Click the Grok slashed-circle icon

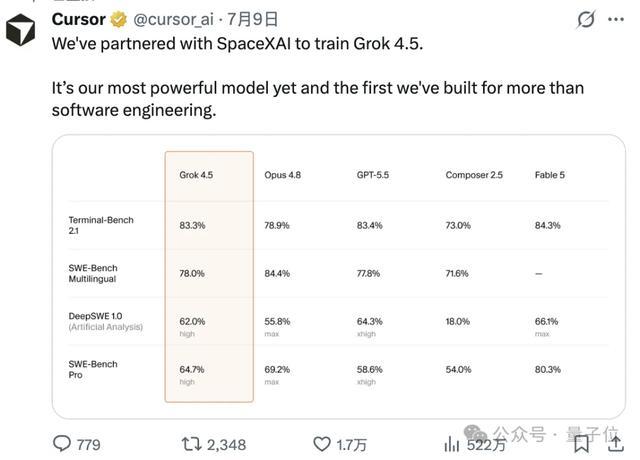coord(586,19)
